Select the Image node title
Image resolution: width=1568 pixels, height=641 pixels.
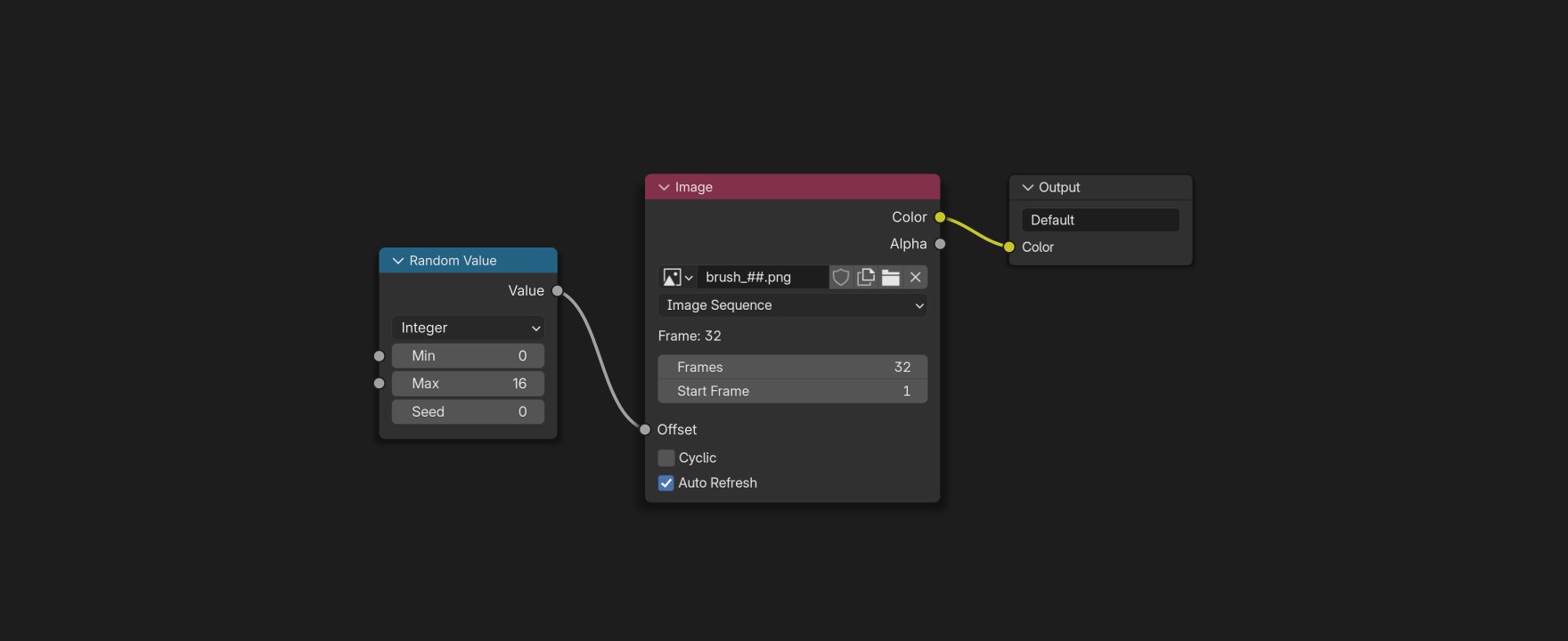point(694,187)
